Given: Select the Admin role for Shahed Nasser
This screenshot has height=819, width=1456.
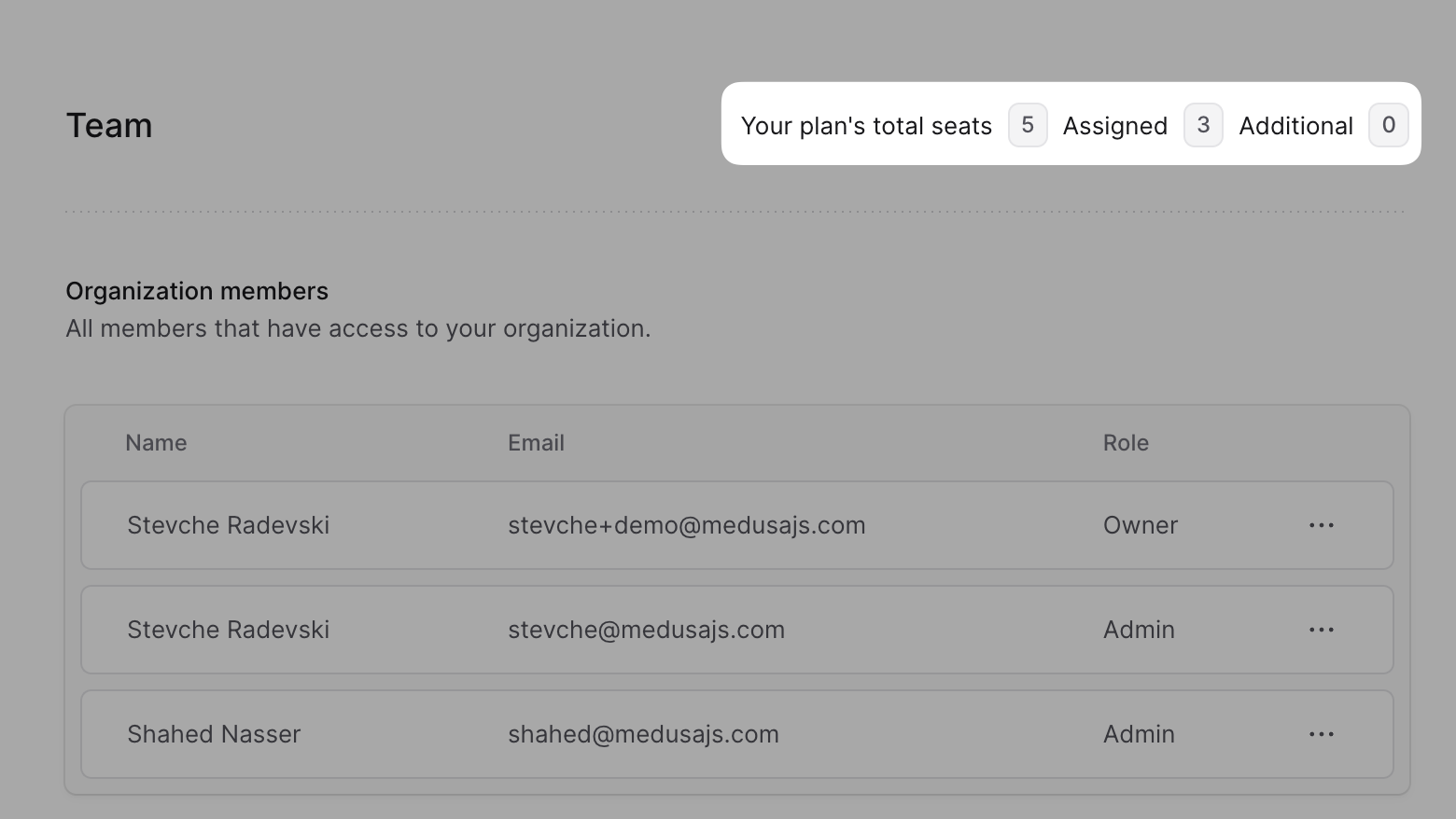Looking at the screenshot, I should (x=1138, y=734).
